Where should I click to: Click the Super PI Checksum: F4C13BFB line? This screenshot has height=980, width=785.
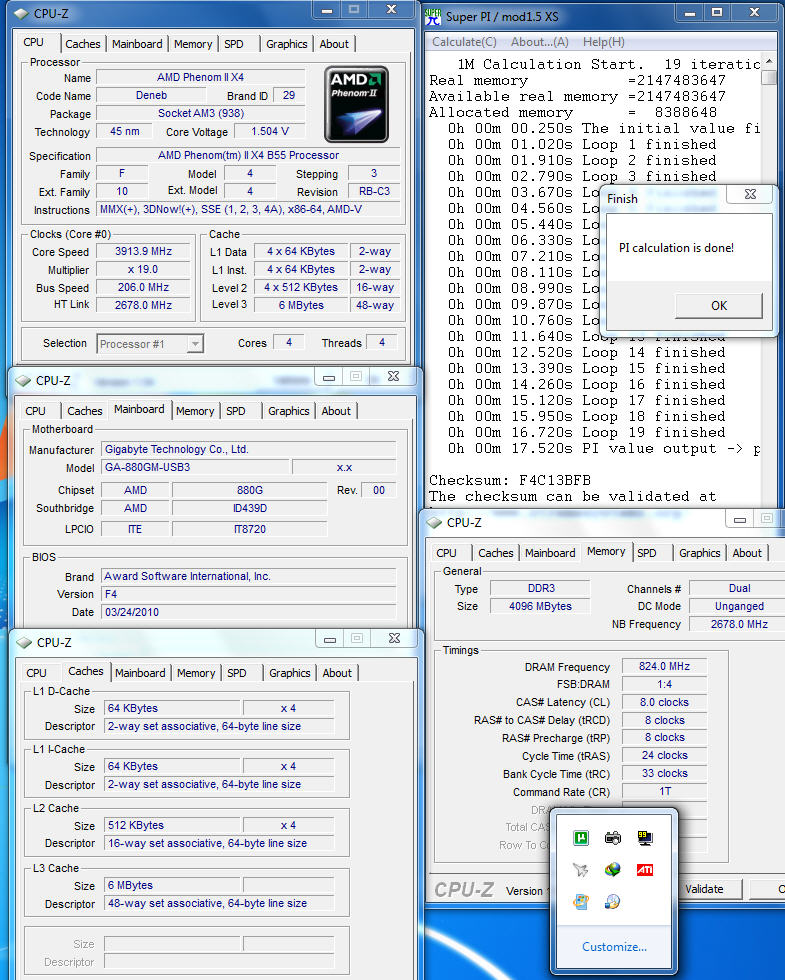(509, 480)
